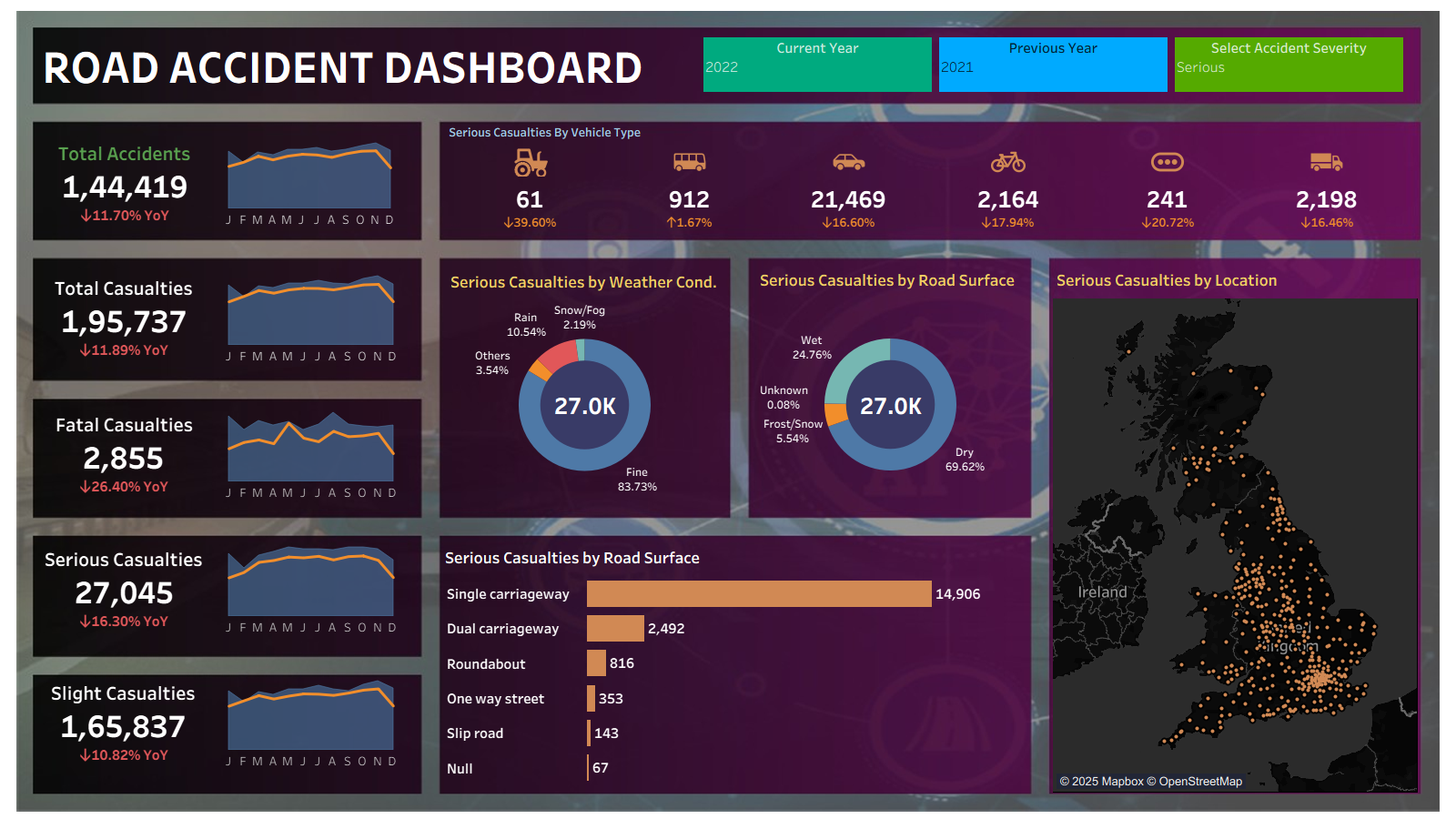Click the Previous Year field showing 2021
The image size is (1456, 819).
(1053, 65)
